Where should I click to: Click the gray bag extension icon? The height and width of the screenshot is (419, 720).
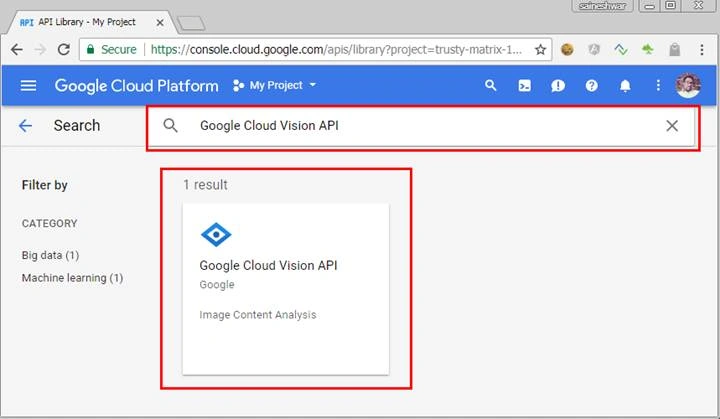pos(675,49)
